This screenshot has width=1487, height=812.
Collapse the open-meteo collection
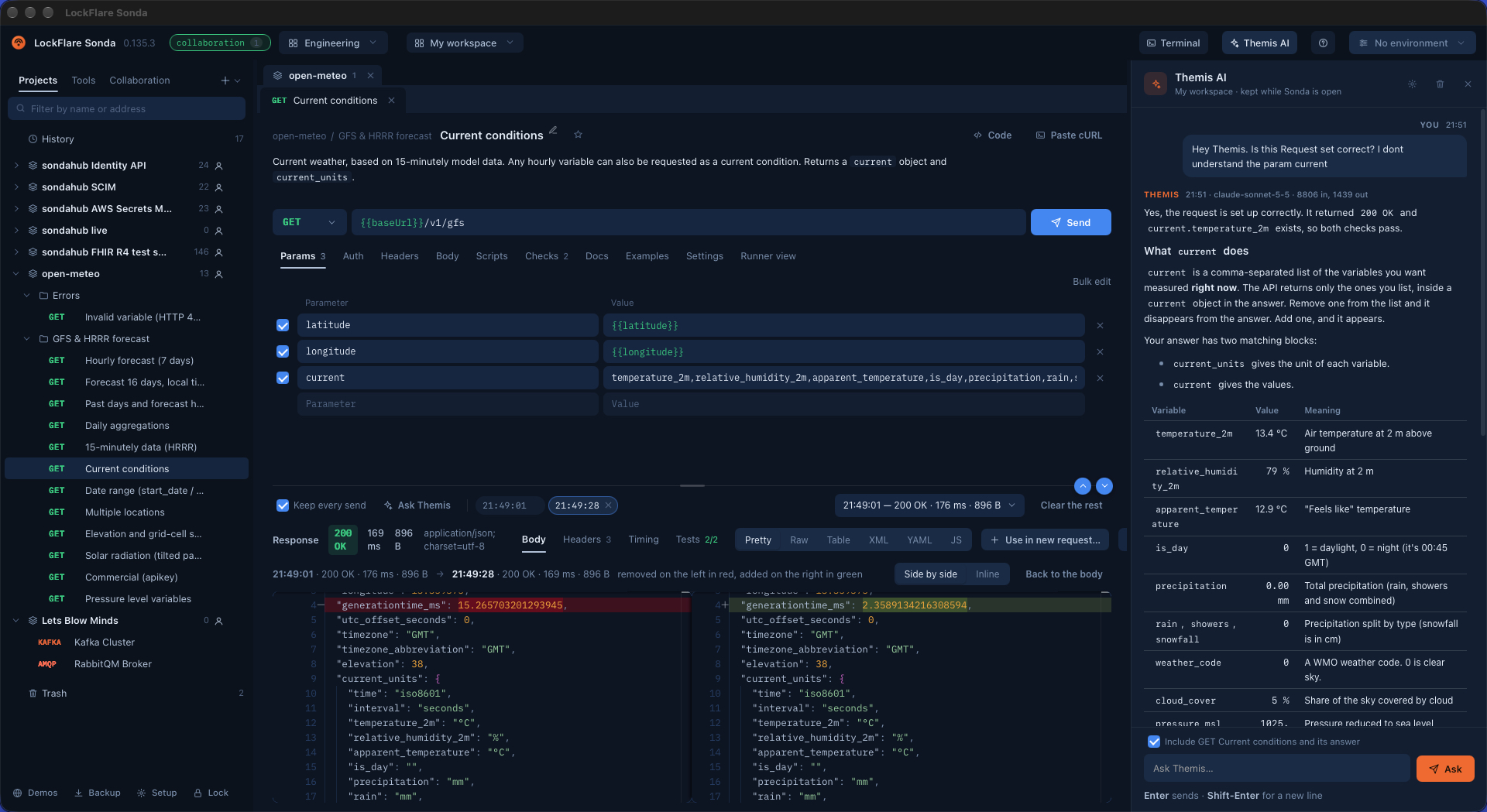(16, 274)
